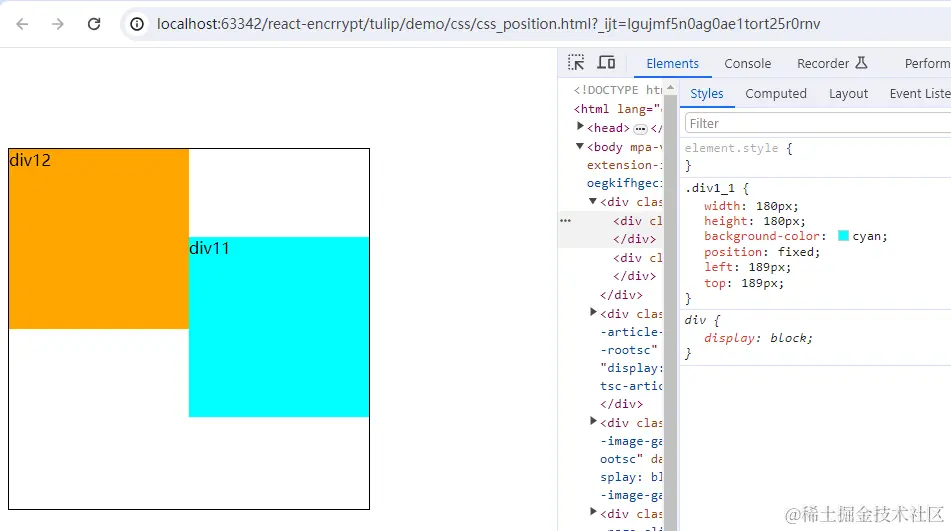Open the Layout sub-tab
The image size is (951, 531).
pyautogui.click(x=848, y=94)
